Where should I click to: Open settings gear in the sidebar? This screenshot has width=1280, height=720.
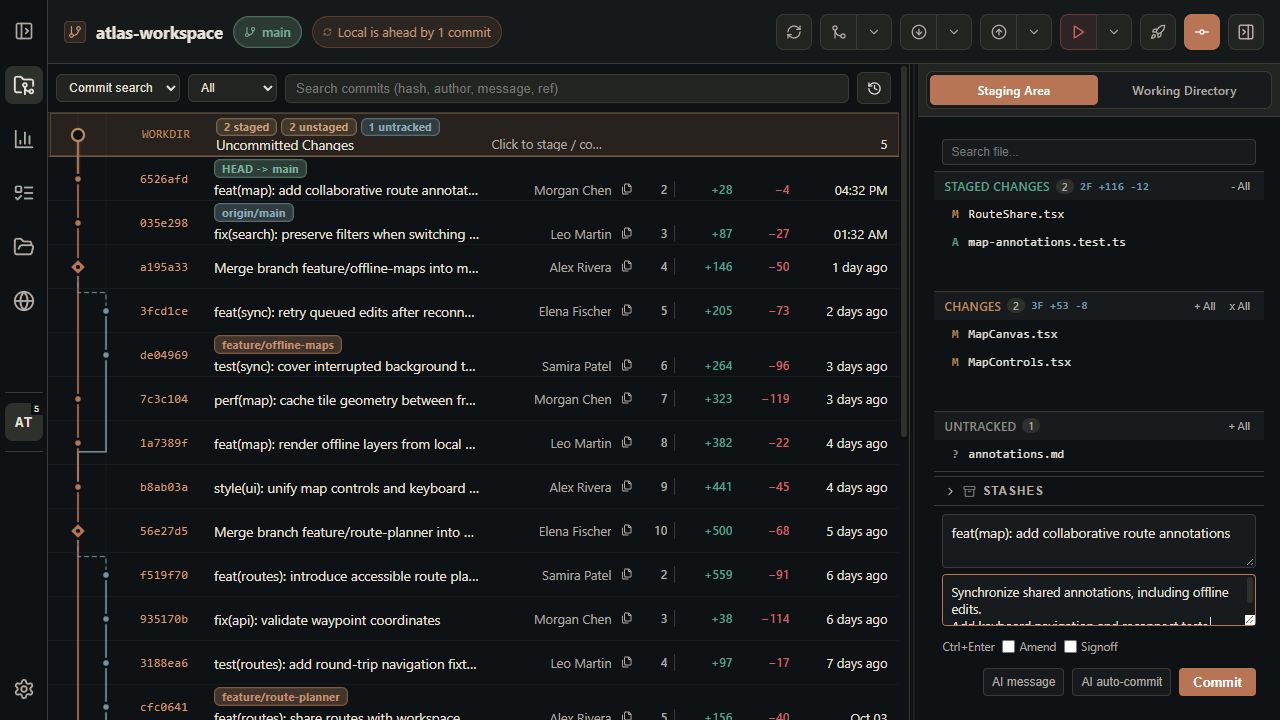coord(24,689)
